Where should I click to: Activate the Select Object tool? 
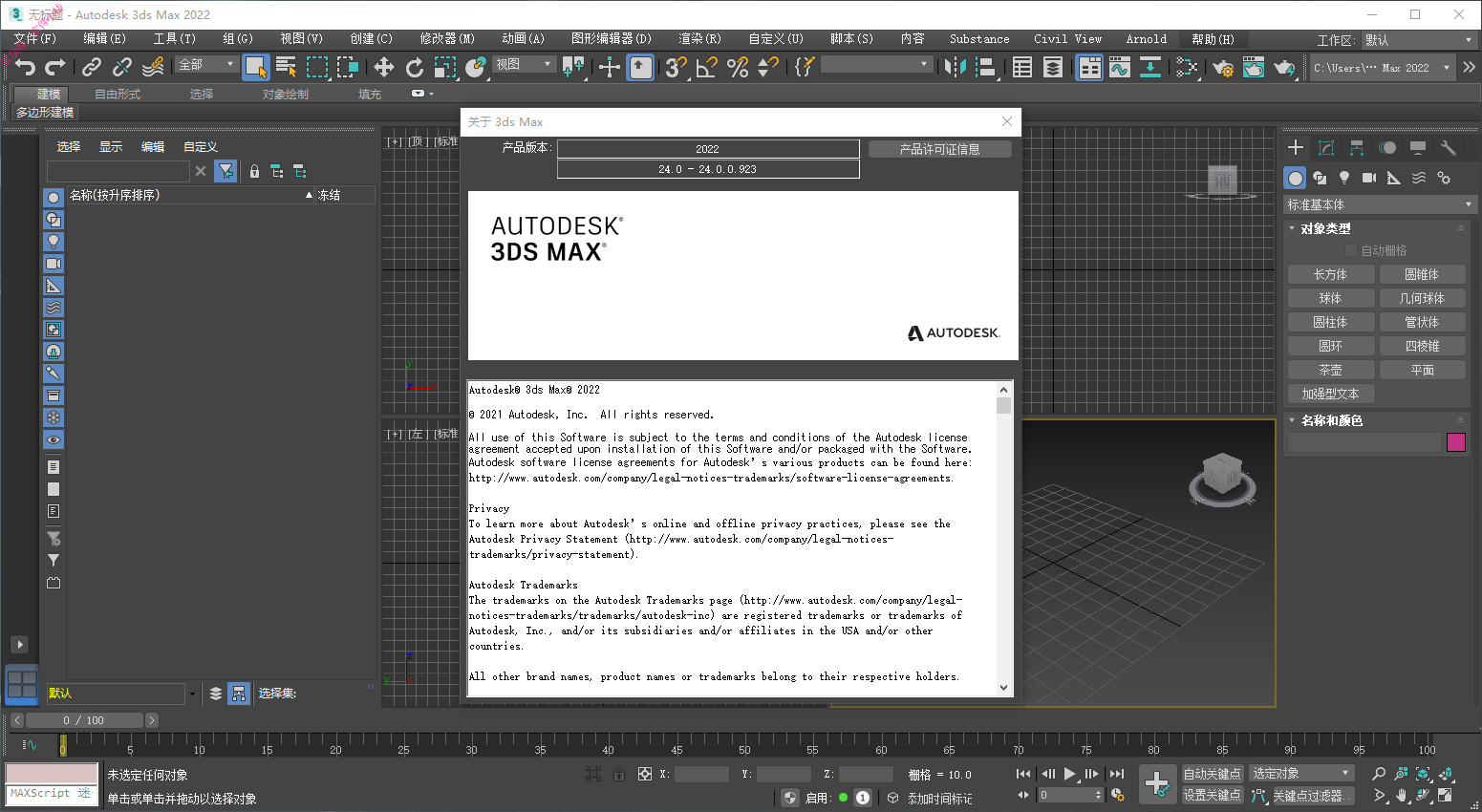point(255,67)
